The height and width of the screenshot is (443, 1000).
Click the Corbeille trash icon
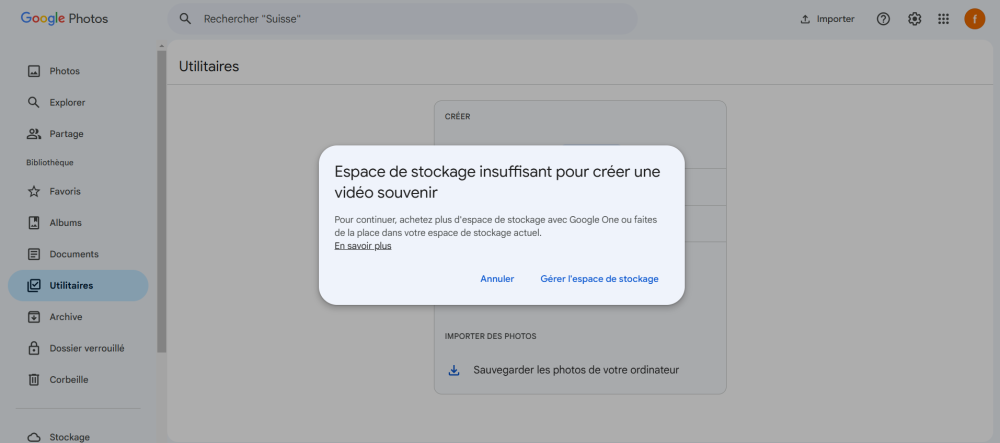34,379
